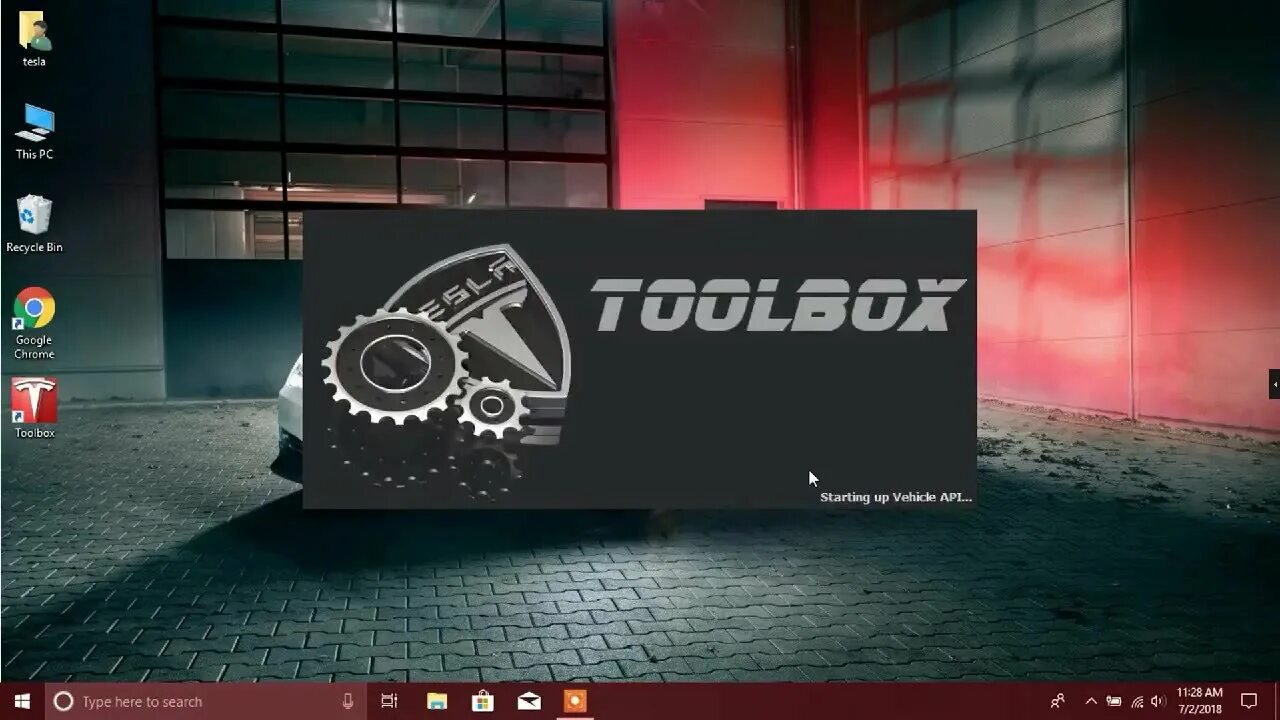
Task: Click the Cortana search box
Action: click(206, 701)
